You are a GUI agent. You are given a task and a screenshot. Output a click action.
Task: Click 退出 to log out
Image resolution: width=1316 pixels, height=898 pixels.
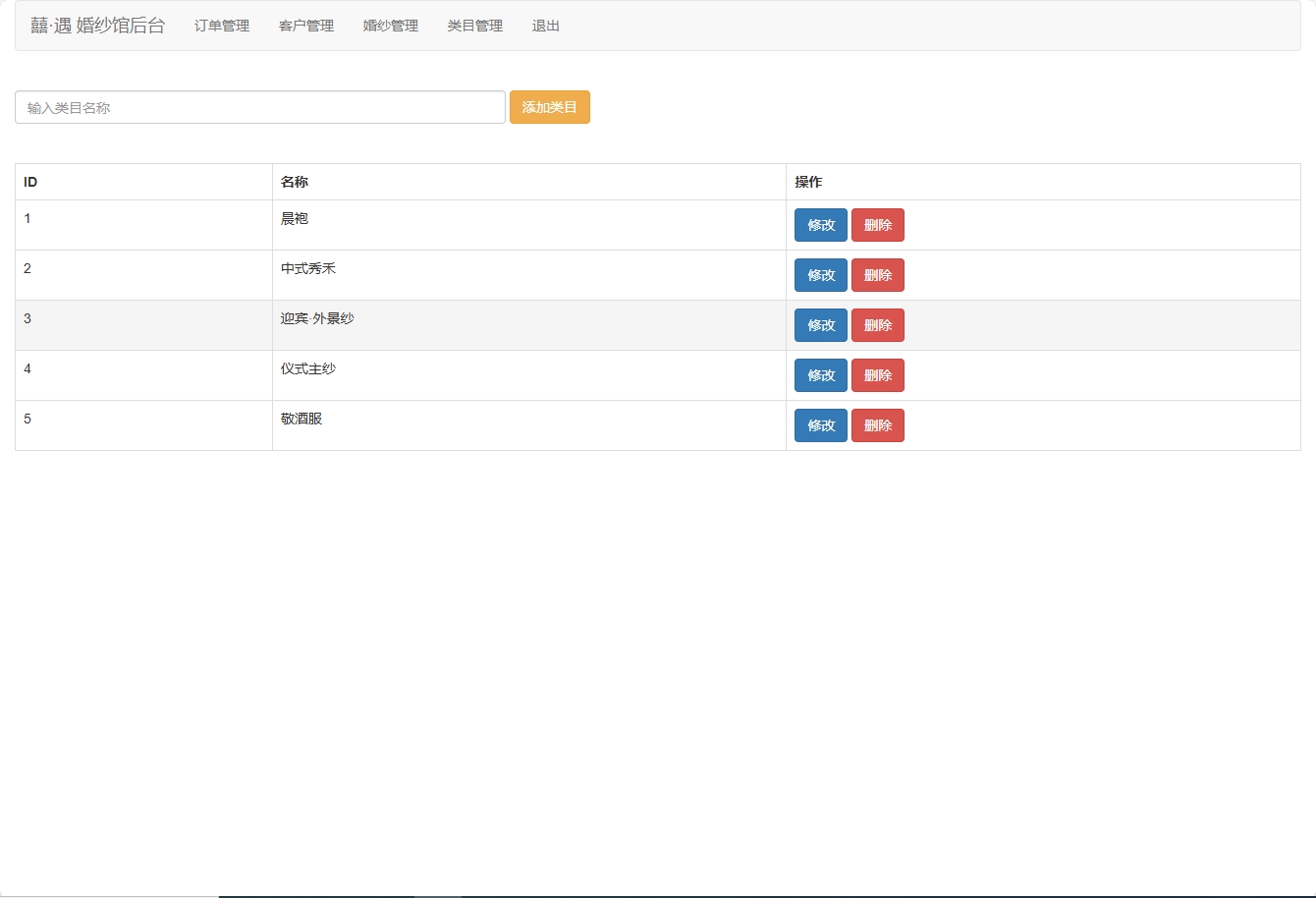click(546, 26)
